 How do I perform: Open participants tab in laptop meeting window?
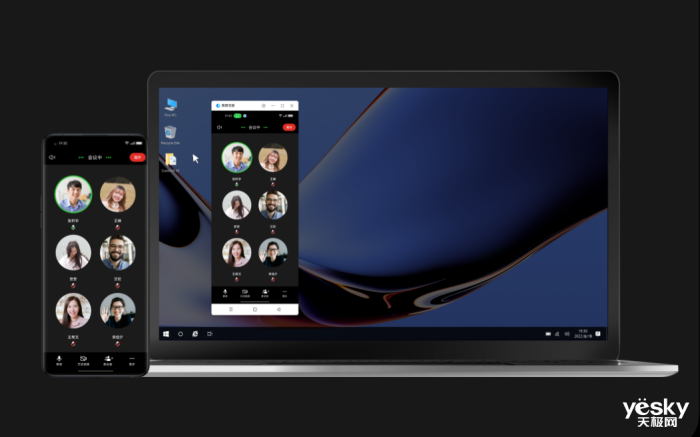point(265,292)
